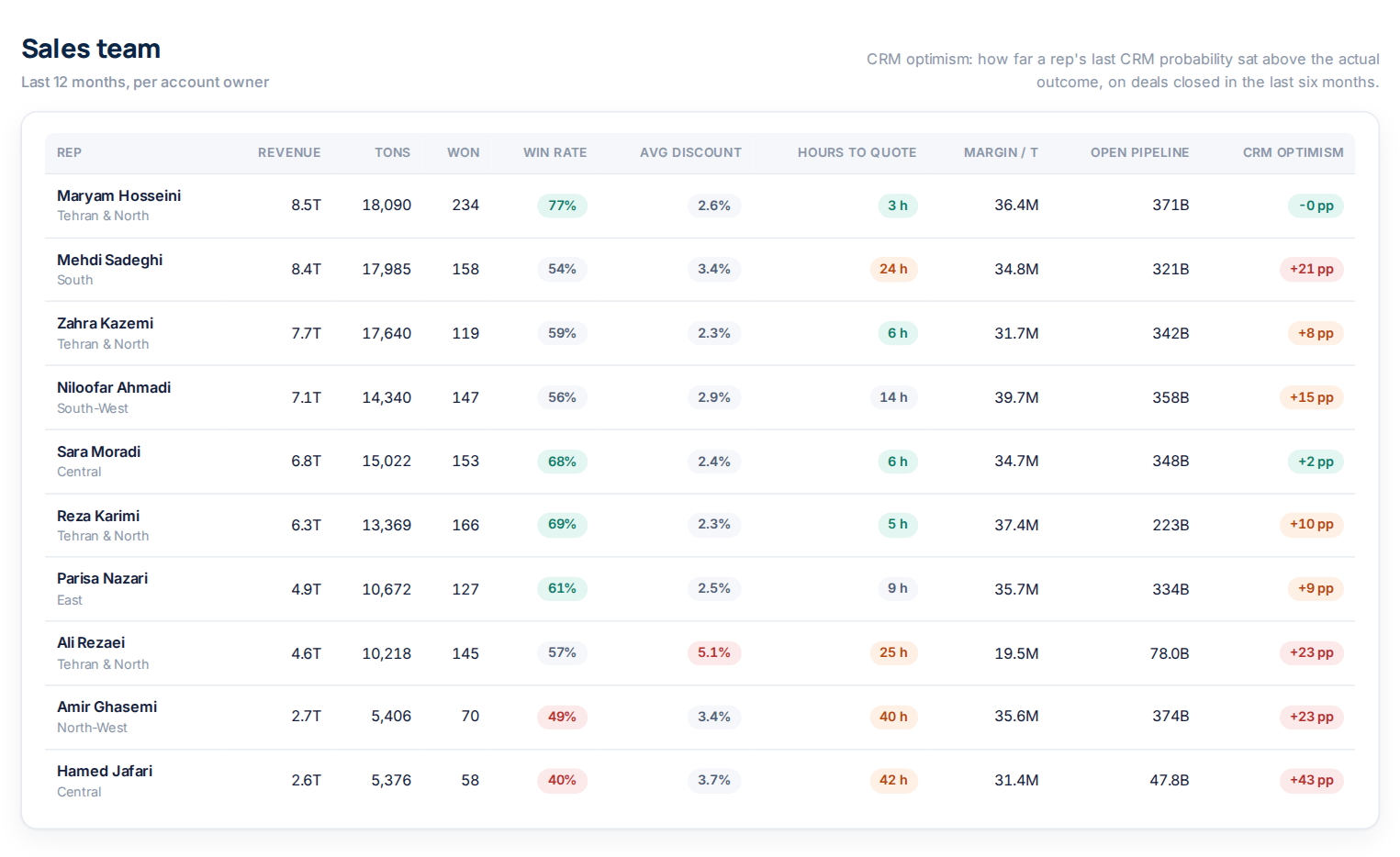The image size is (1400, 857).
Task: Click Maryam Hosseini's 8.5T revenue value
Action: (x=307, y=205)
